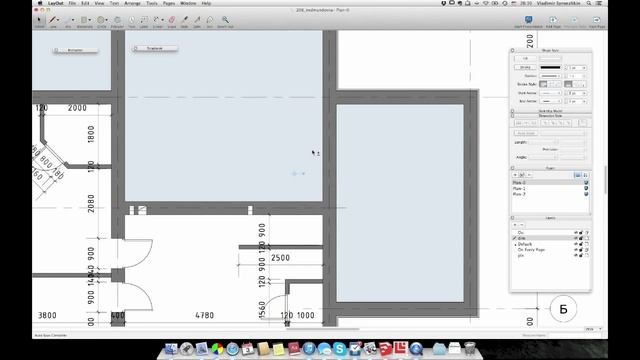Toggle visibility of dim layer
Viewport: 640px width, 360px height.
(576, 238)
